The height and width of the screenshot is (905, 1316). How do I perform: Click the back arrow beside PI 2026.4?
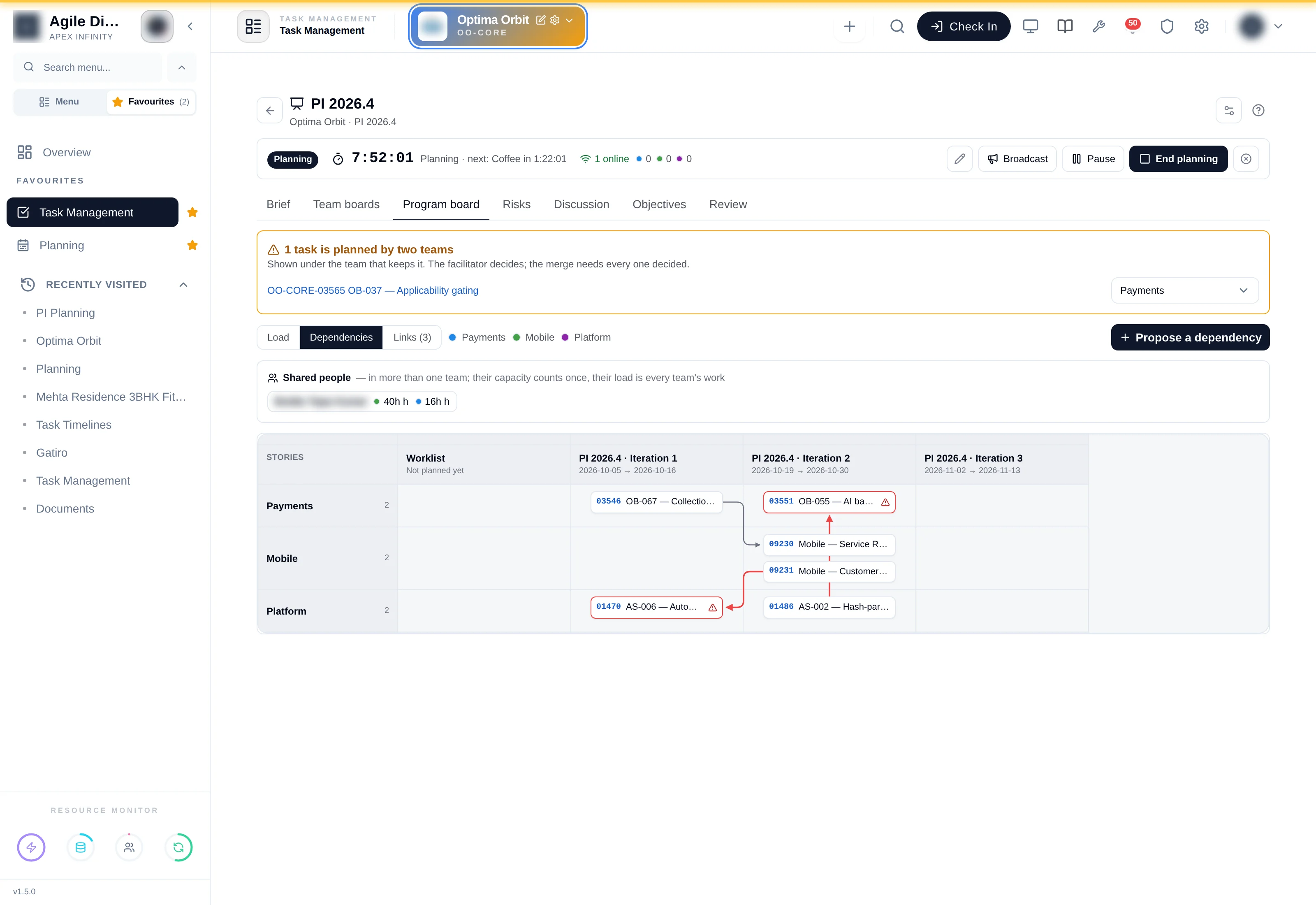click(270, 110)
